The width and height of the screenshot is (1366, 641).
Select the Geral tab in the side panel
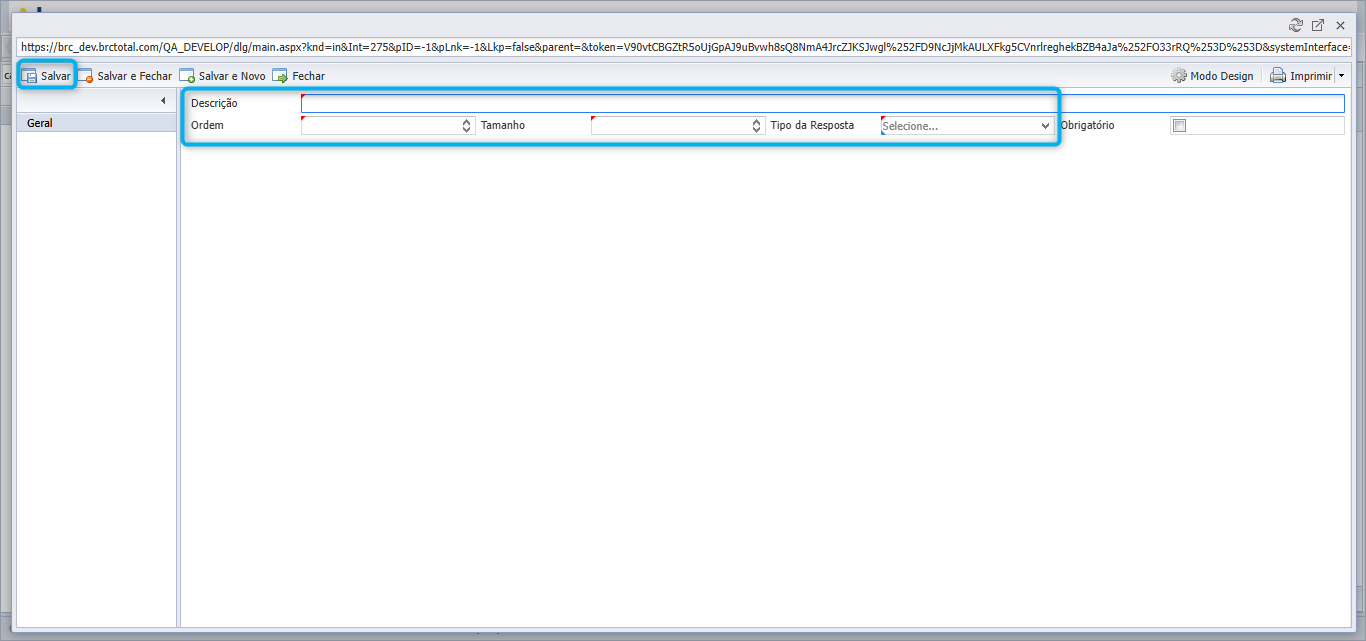[x=97, y=123]
